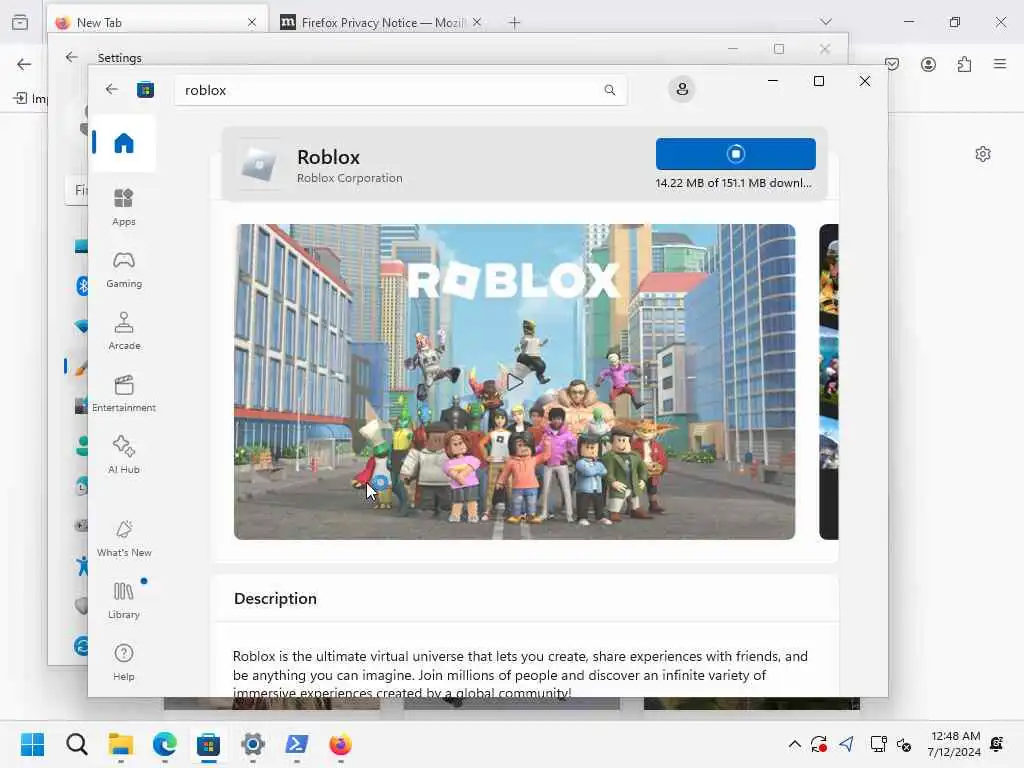Click the Microsoft Store logo icon
The image size is (1024, 768).
pyautogui.click(x=145, y=89)
